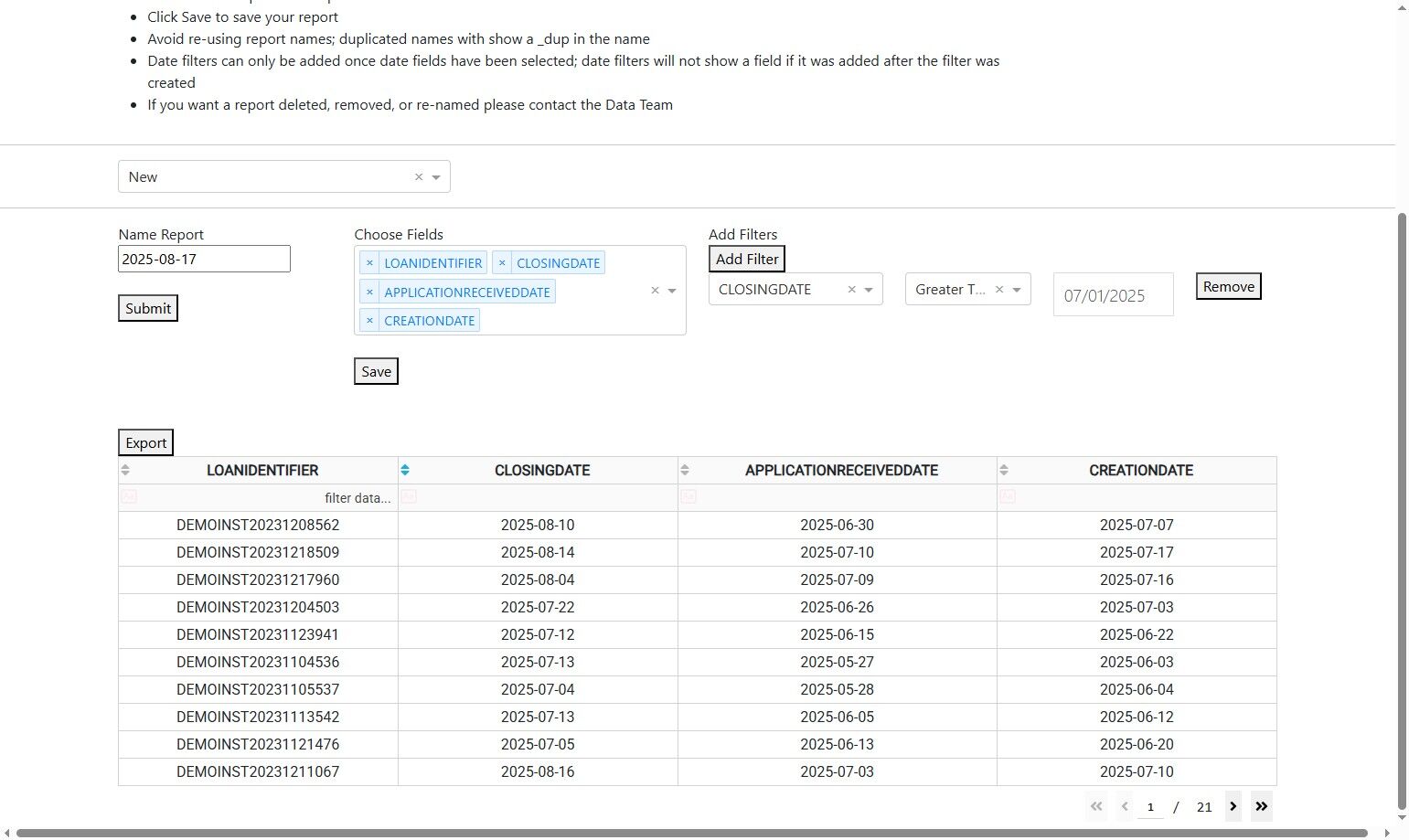Export the report table
The width and height of the screenshot is (1409, 840).
[x=146, y=442]
